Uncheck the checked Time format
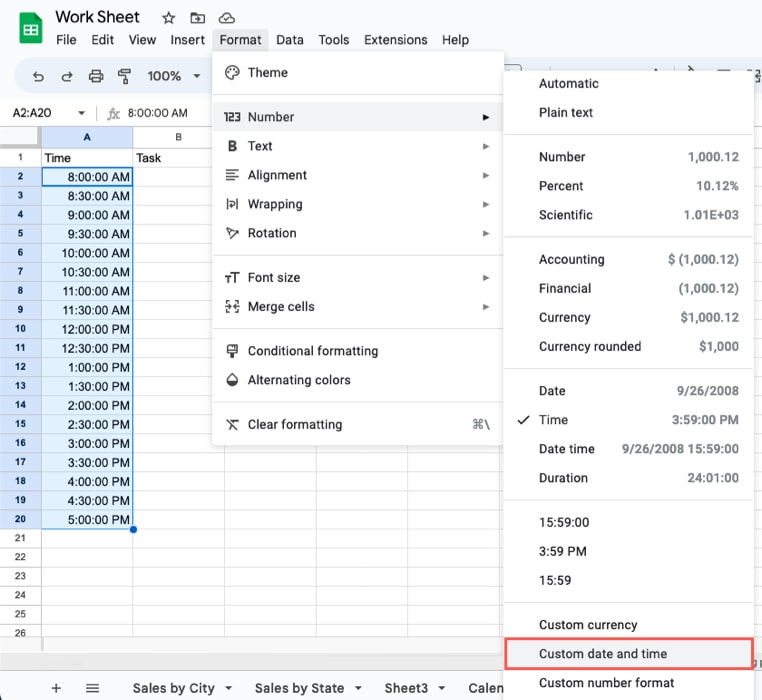The image size is (762, 700). [628, 420]
